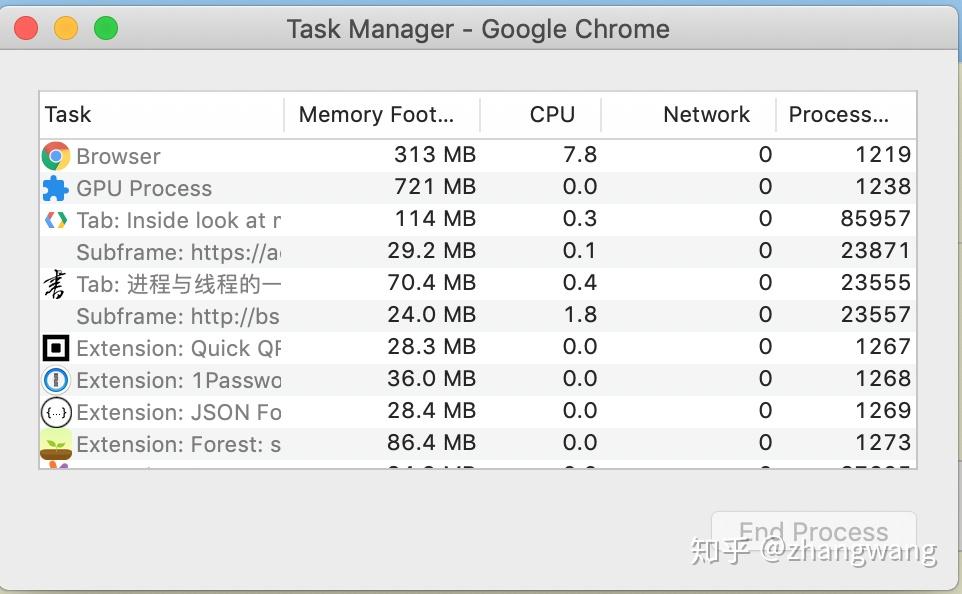Click the yellow minimize window button
Screen dimensions: 962x594
click(66, 29)
